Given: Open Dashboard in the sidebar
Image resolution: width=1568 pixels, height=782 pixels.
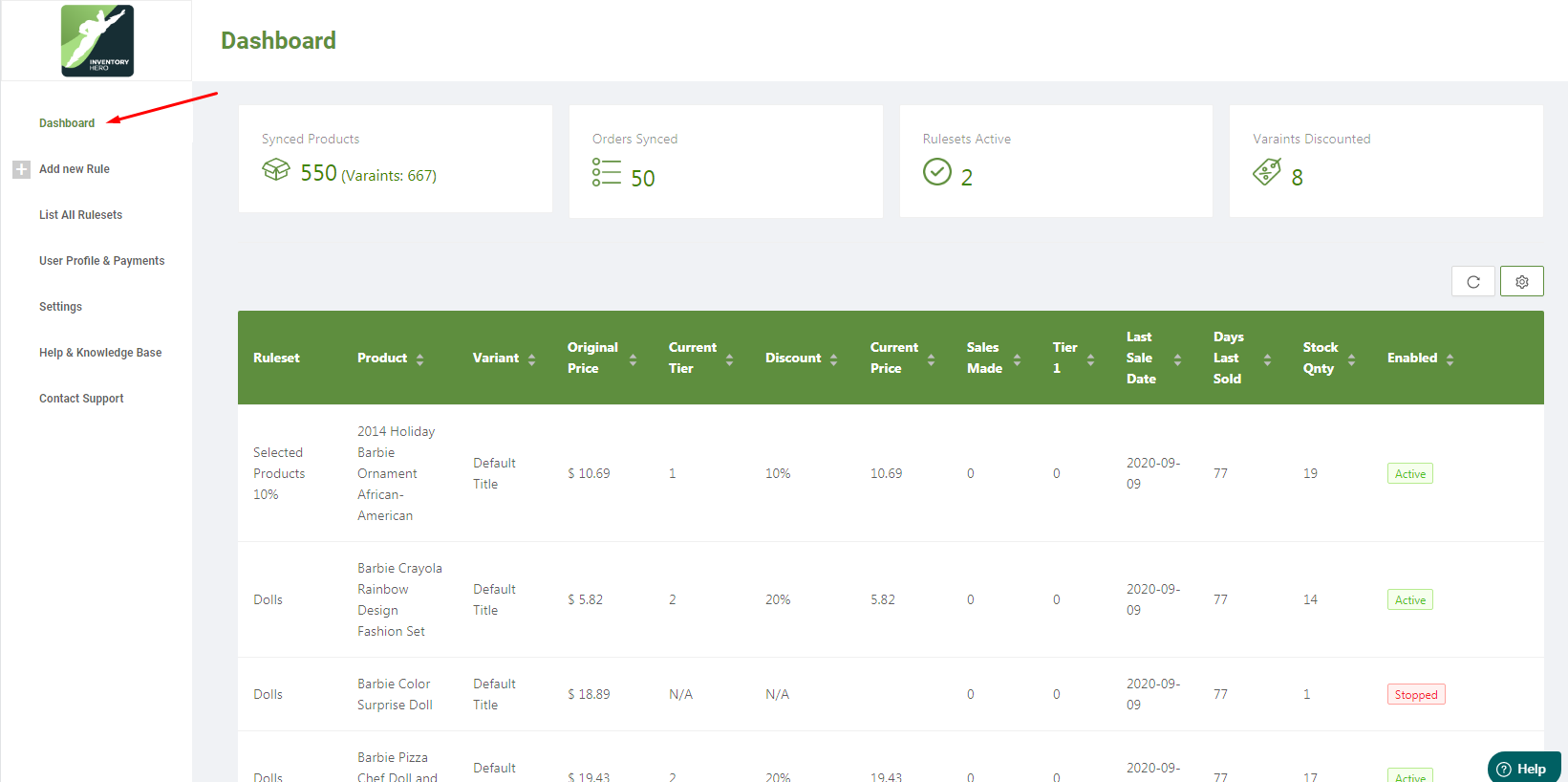Looking at the screenshot, I should (67, 123).
